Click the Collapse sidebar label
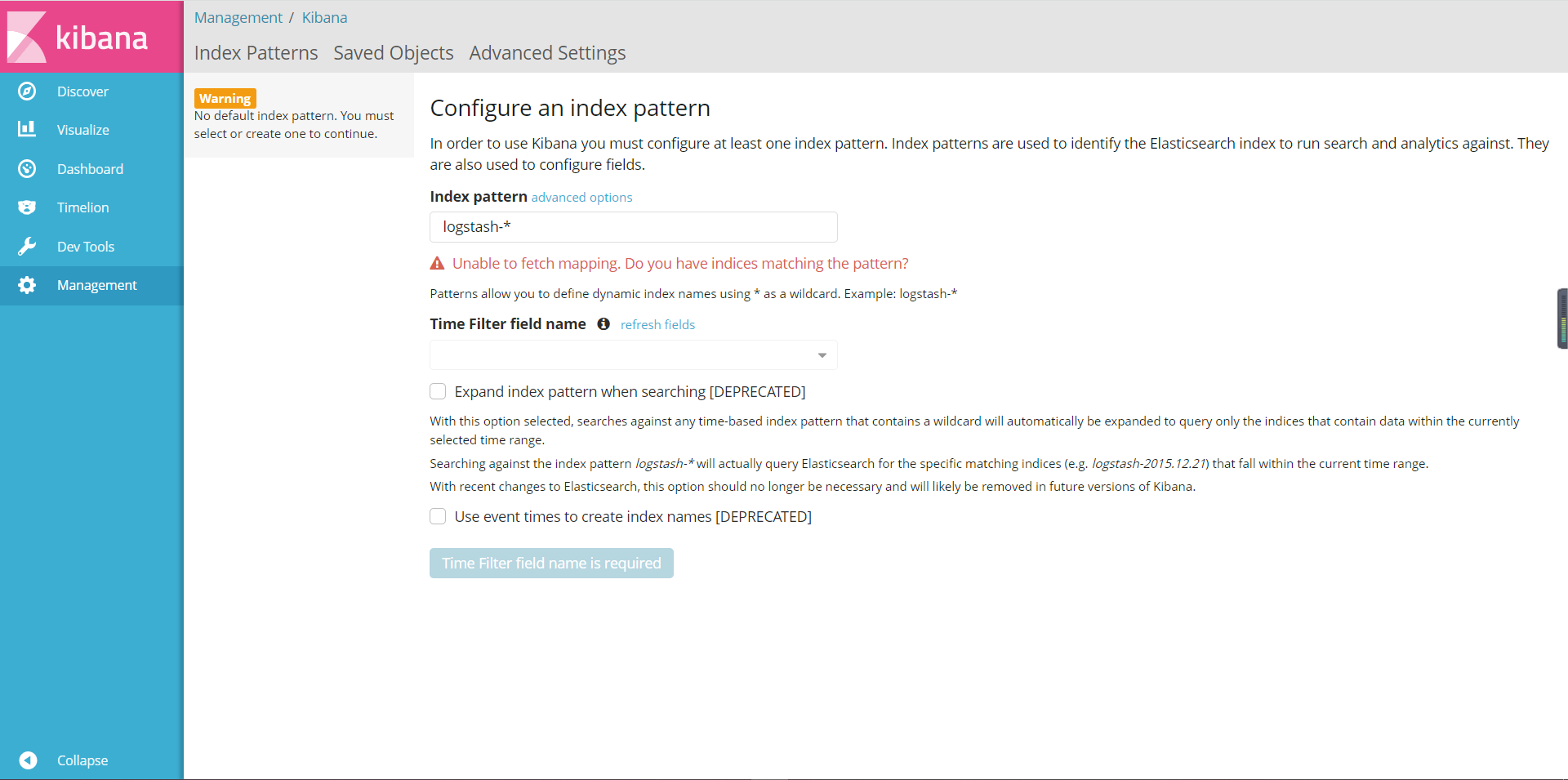 (x=82, y=760)
